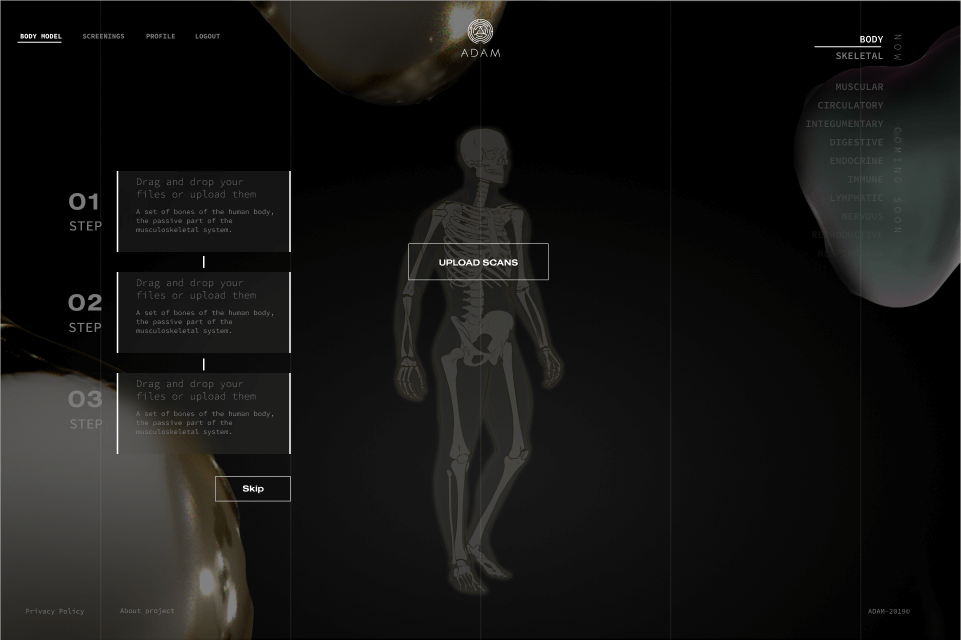Select the Nervous system entry

click(x=862, y=216)
